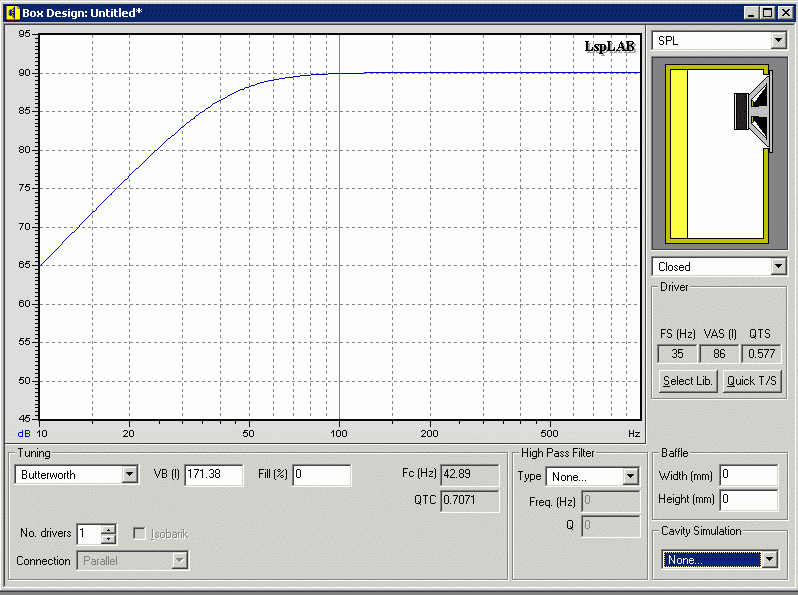Open the Butterworth tuning dropdown

click(129, 475)
